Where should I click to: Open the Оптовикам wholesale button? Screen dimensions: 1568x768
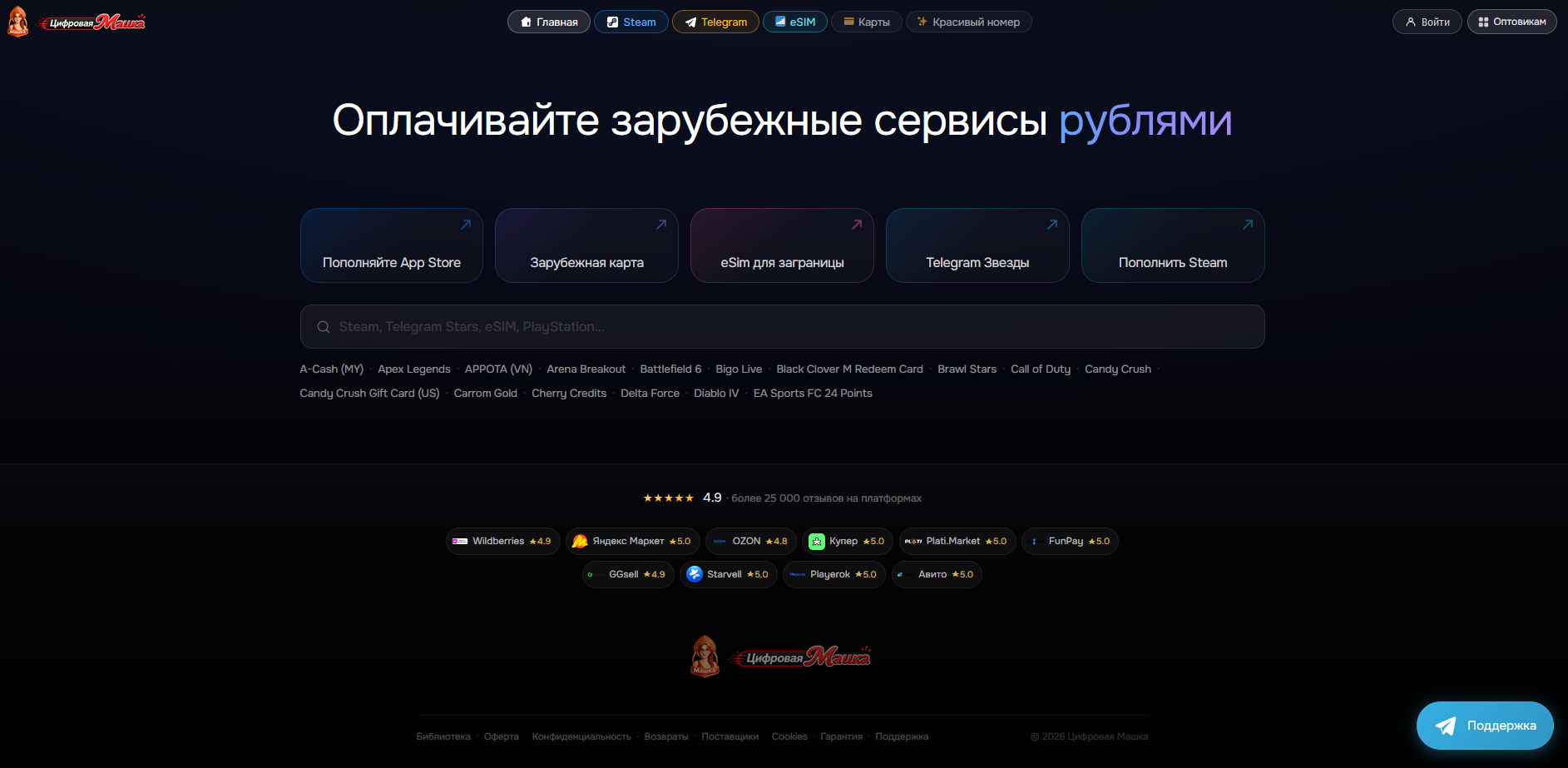click(1512, 22)
